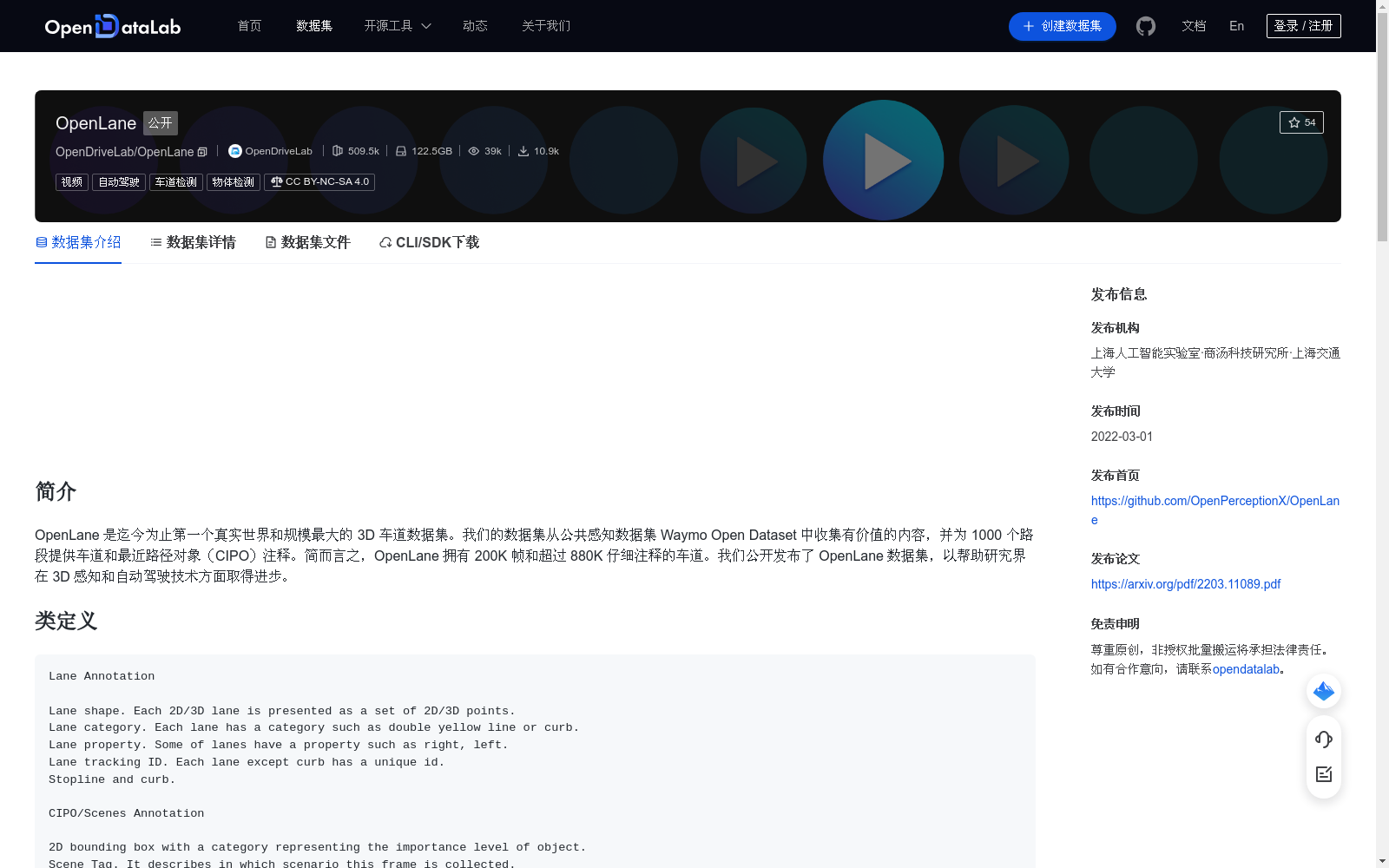Open the arxiv 2203.11089 paper link
Screen dimensions: 1389x868
coord(1186,584)
